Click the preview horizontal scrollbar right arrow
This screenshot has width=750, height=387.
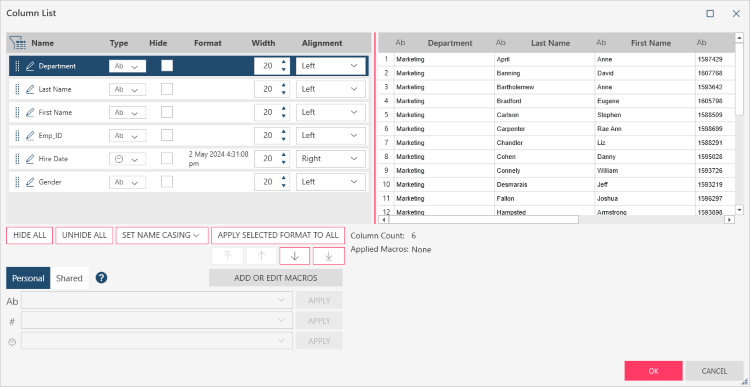pyautogui.click(x=729, y=220)
